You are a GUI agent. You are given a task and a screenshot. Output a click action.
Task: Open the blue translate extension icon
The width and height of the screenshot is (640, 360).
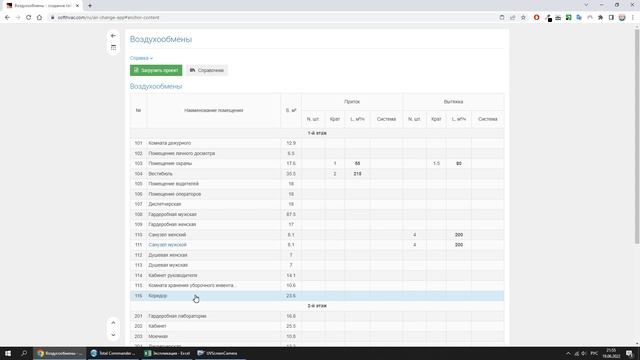579,18
